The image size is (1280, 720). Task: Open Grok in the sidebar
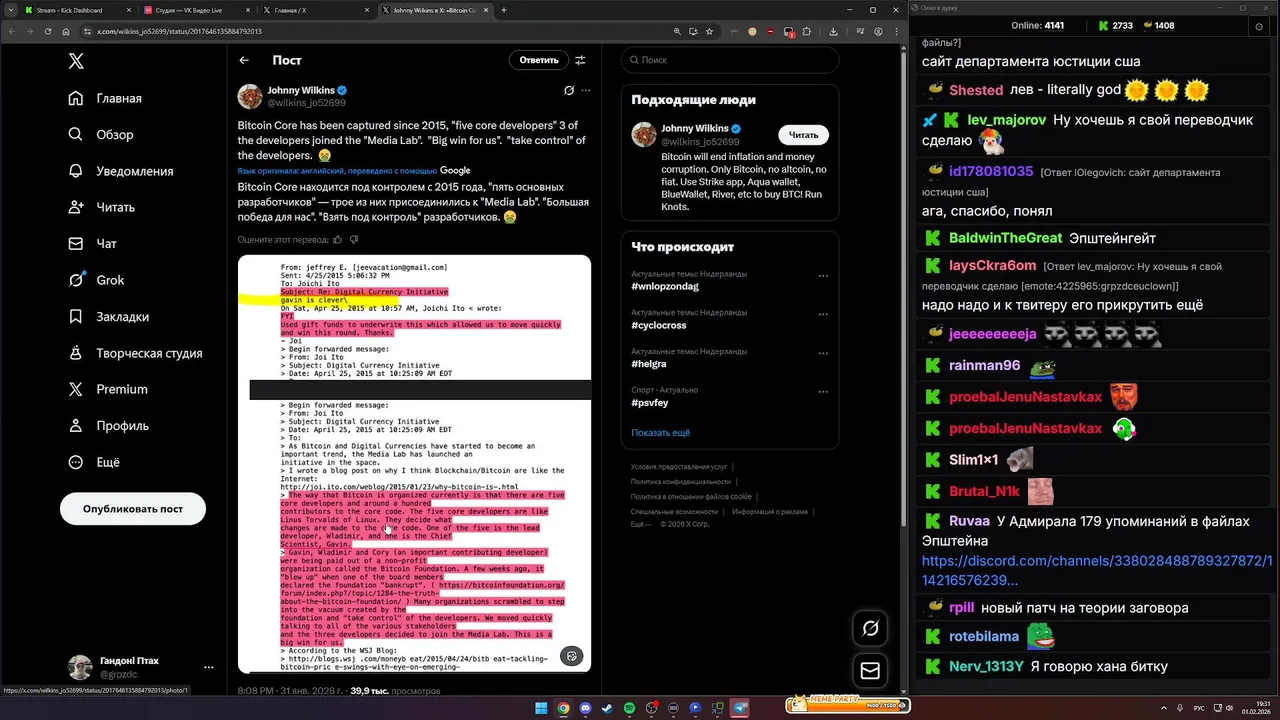click(96, 280)
